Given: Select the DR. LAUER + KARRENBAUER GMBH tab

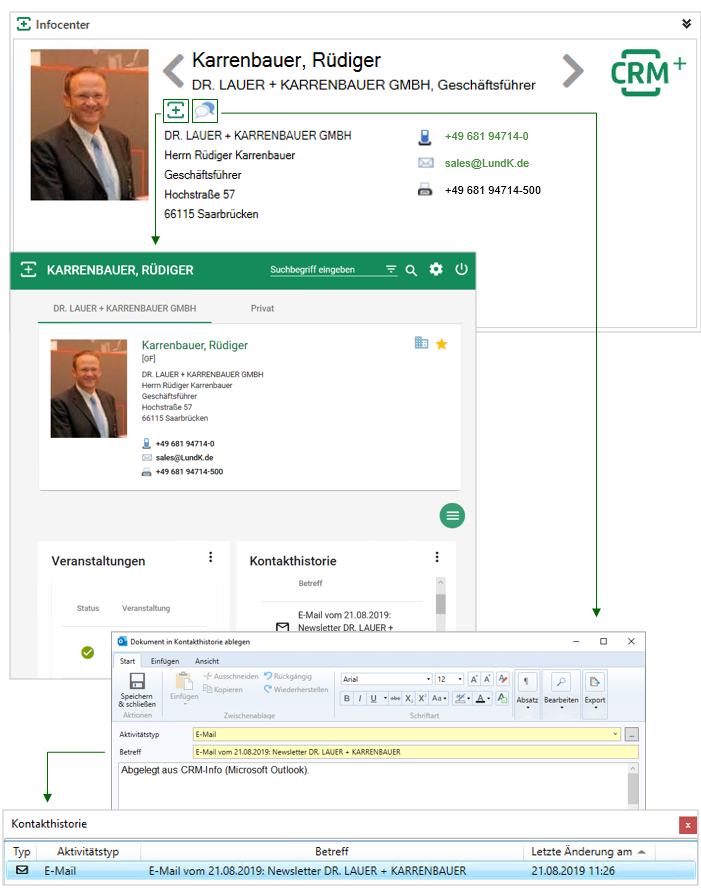Looking at the screenshot, I should pyautogui.click(x=125, y=308).
